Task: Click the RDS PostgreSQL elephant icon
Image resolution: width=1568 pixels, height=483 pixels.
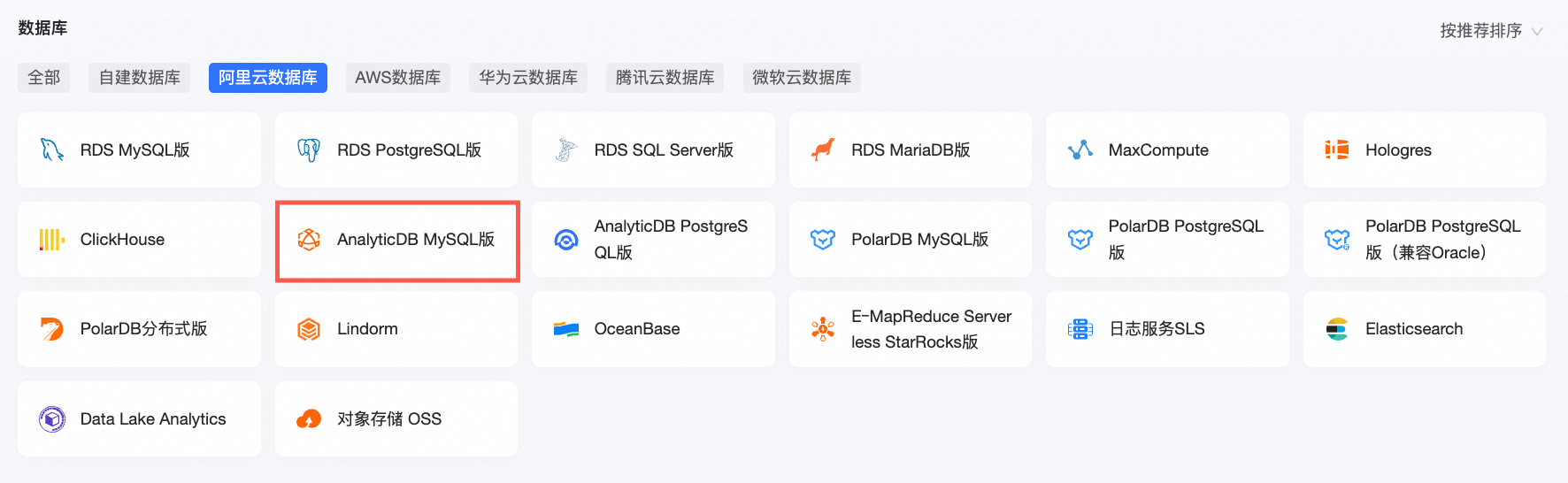Action: click(309, 150)
